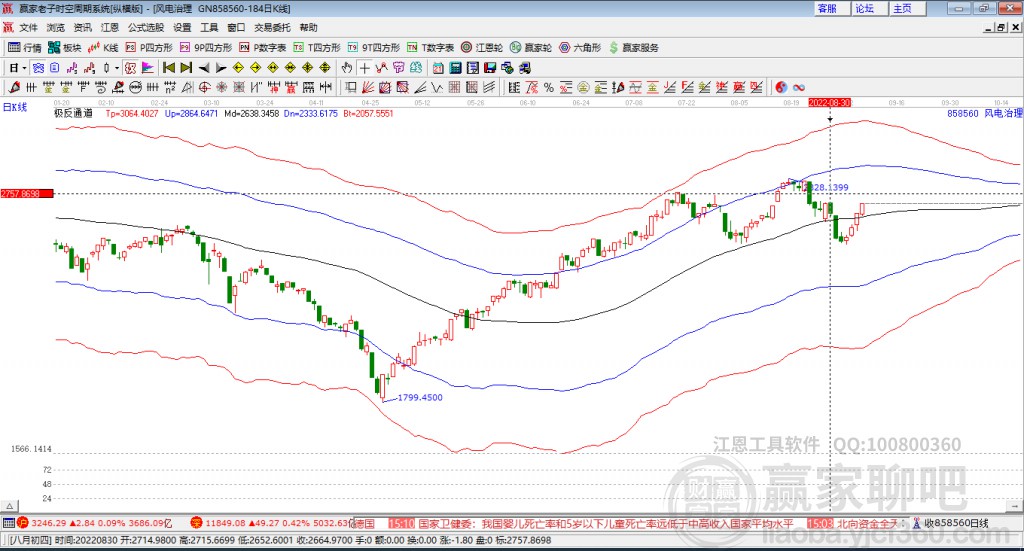Jump to the first bar icon
1024x551 pixels.
pyautogui.click(x=169, y=68)
